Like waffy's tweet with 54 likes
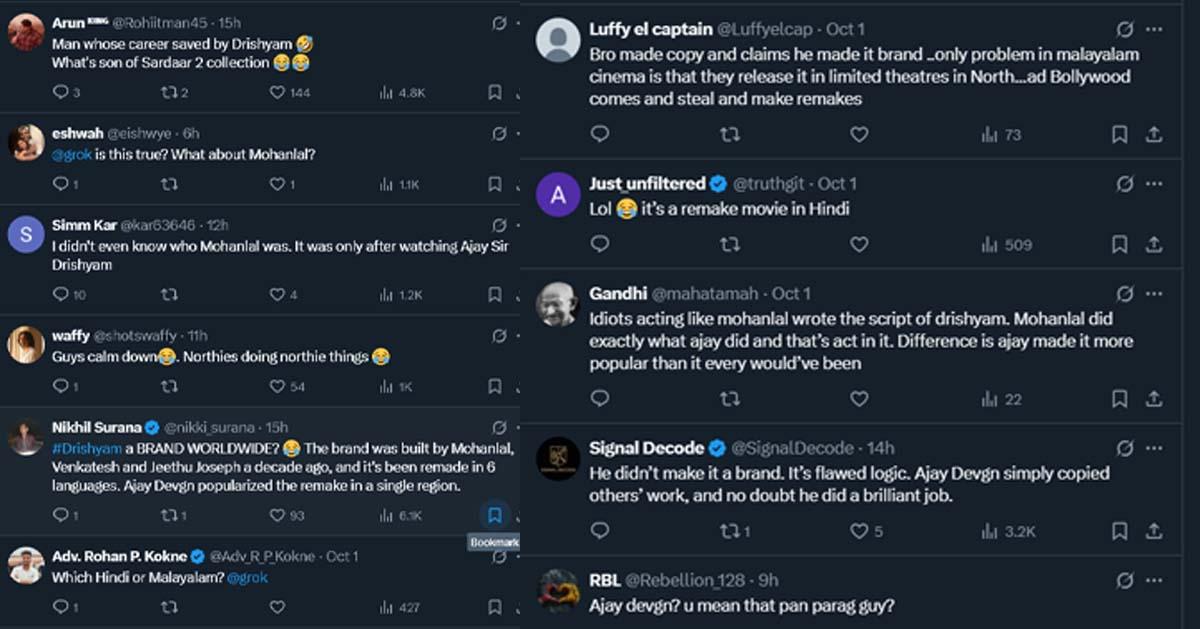 point(278,386)
